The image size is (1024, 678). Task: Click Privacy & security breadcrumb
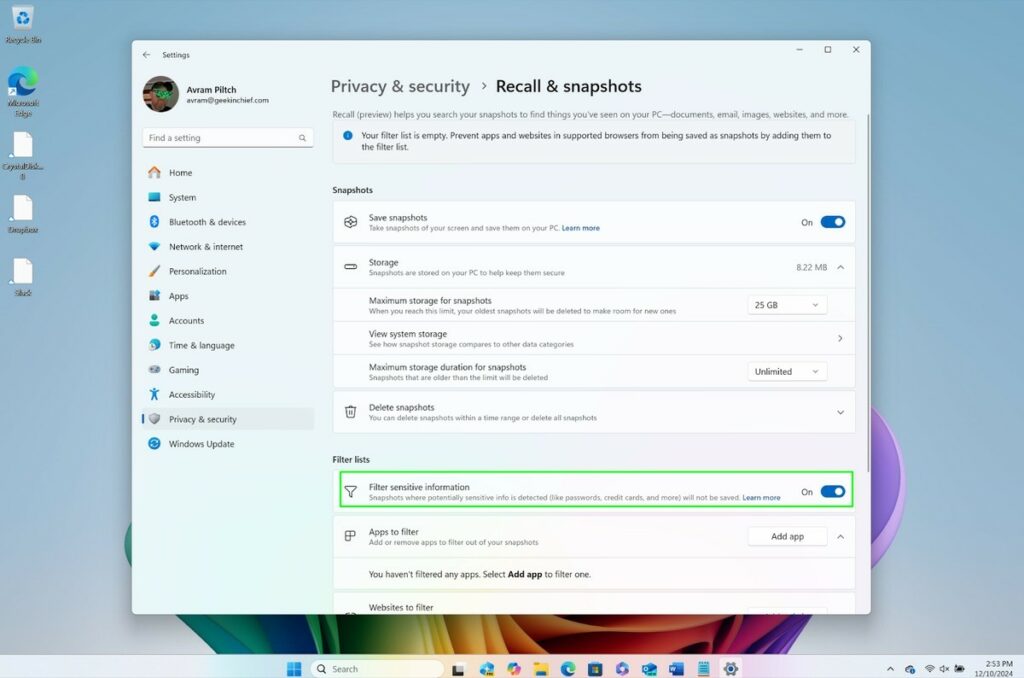tap(400, 87)
